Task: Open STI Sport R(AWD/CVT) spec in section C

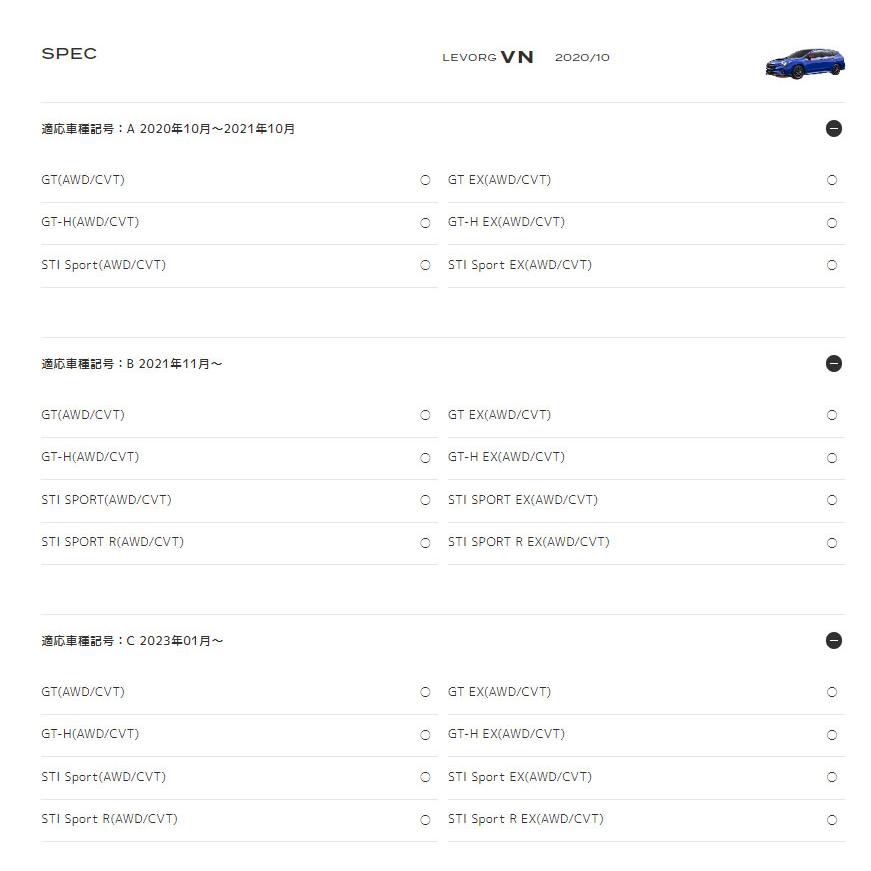Action: (x=239, y=820)
